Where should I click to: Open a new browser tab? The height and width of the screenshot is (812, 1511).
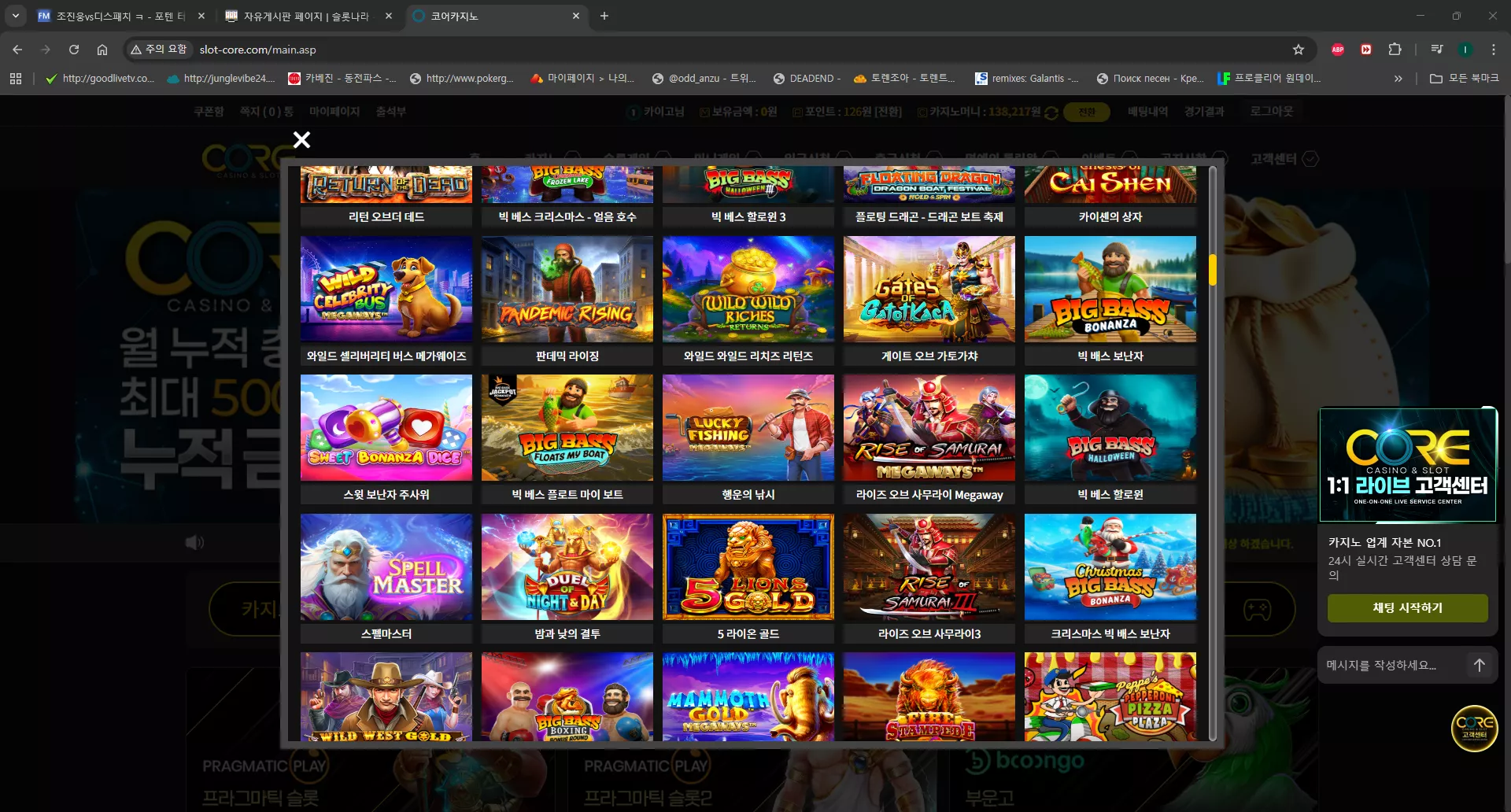pos(604,16)
